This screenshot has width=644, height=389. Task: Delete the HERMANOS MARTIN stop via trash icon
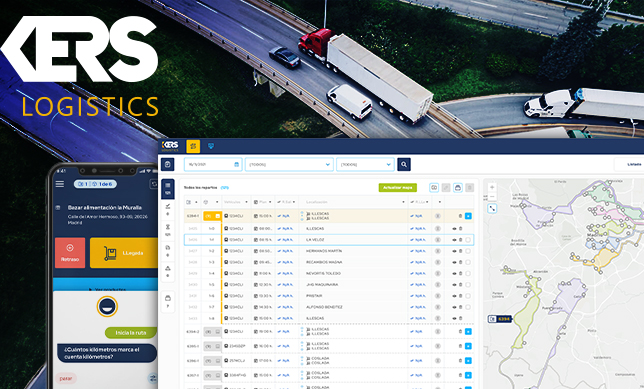[x=460, y=251]
